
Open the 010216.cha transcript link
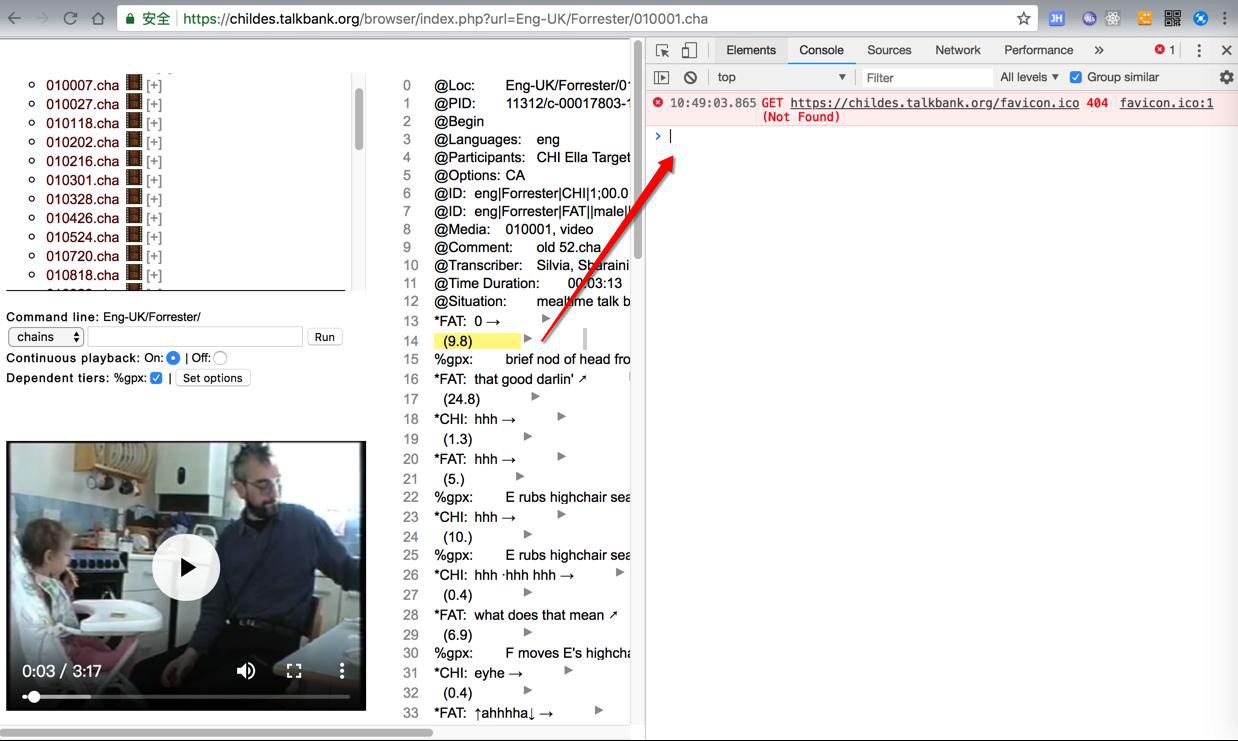pyautogui.click(x=82, y=161)
